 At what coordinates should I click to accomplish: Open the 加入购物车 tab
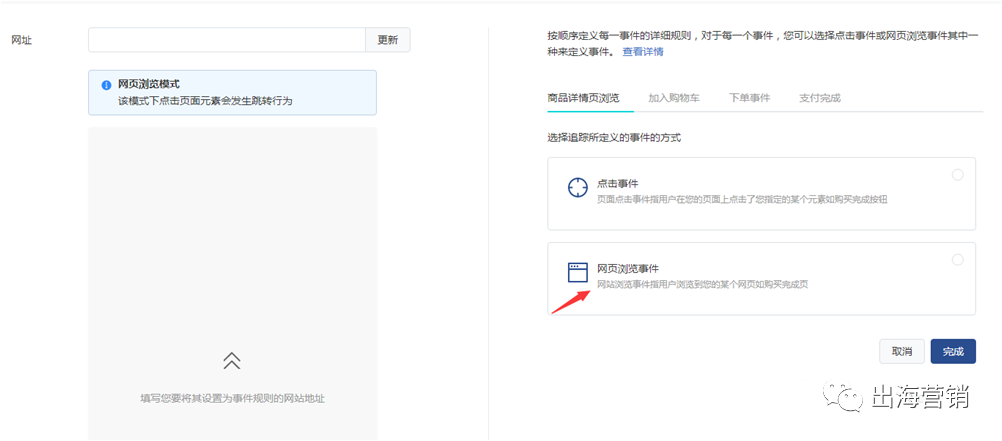674,98
